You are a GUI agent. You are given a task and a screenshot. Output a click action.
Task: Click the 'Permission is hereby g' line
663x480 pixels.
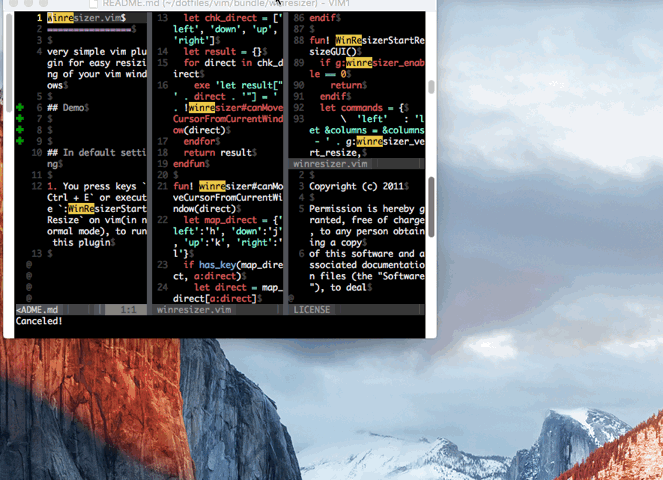pos(367,208)
